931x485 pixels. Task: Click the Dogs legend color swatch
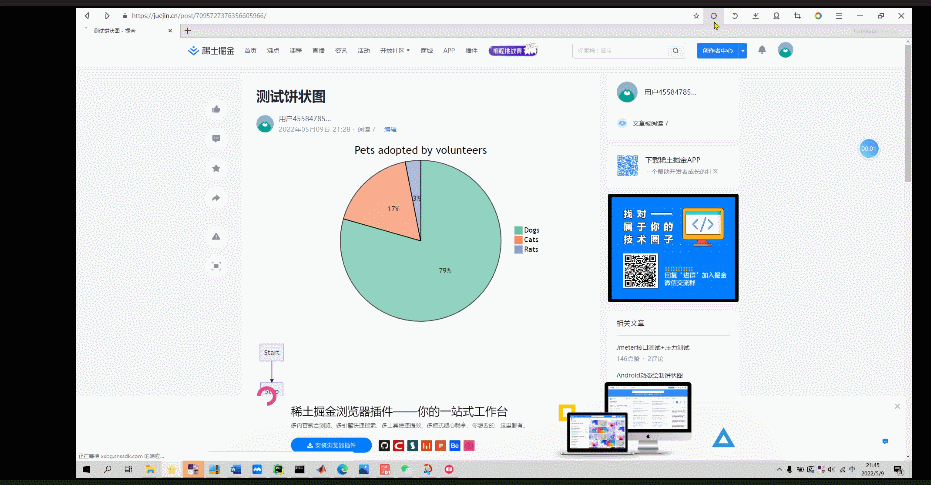point(518,230)
